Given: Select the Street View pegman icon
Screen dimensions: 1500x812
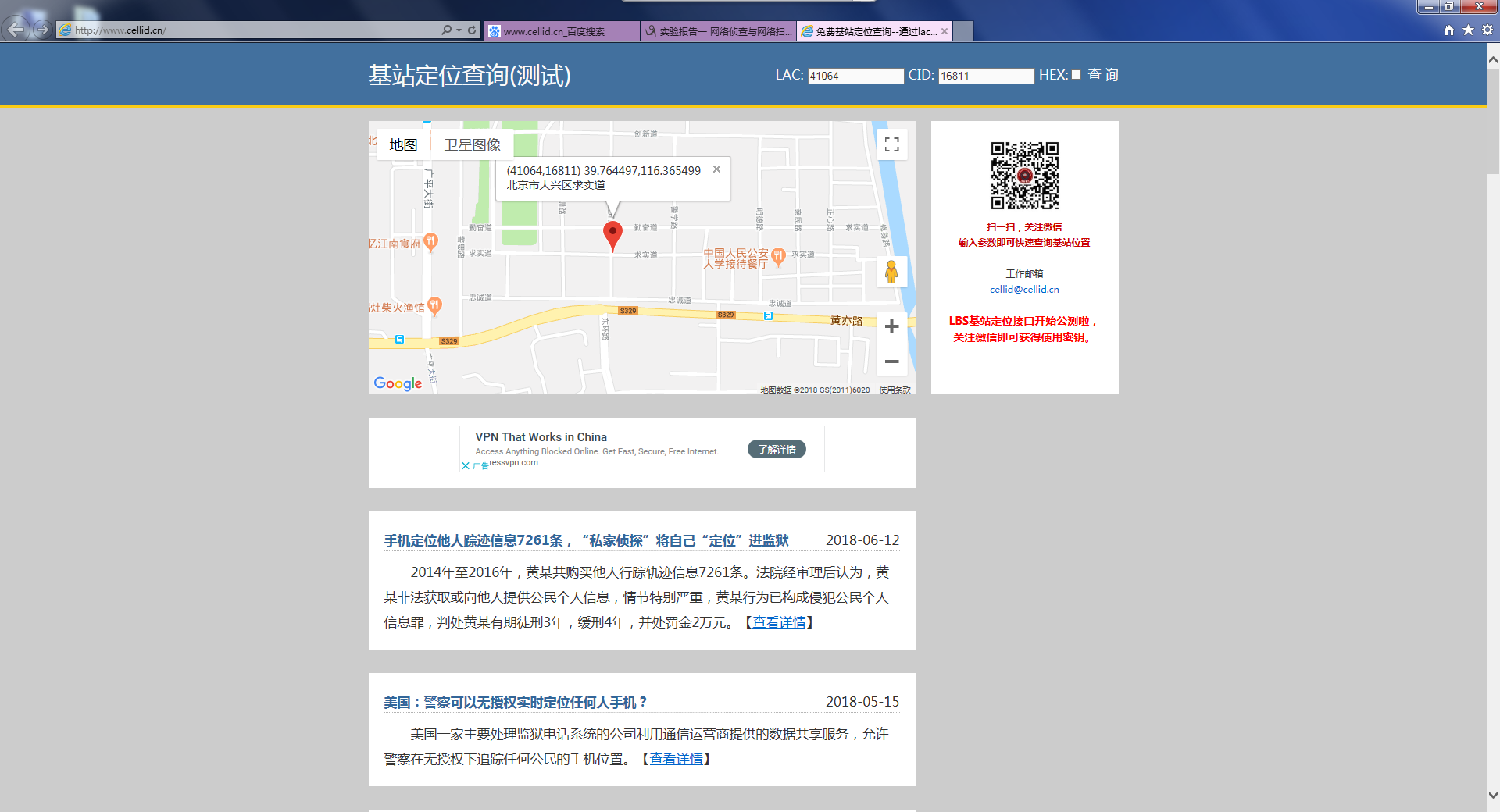Looking at the screenshot, I should 891,272.
